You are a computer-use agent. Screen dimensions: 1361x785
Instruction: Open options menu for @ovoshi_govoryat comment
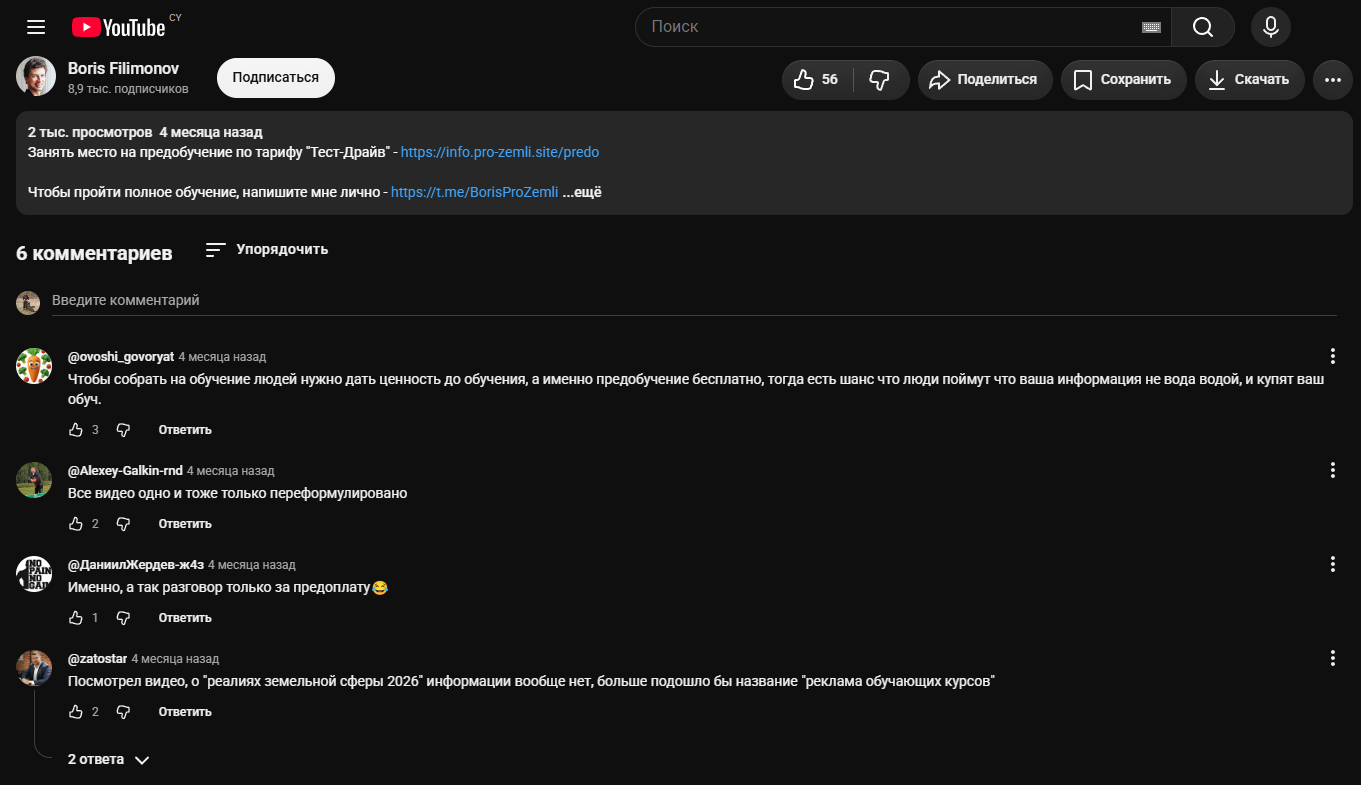(1333, 356)
